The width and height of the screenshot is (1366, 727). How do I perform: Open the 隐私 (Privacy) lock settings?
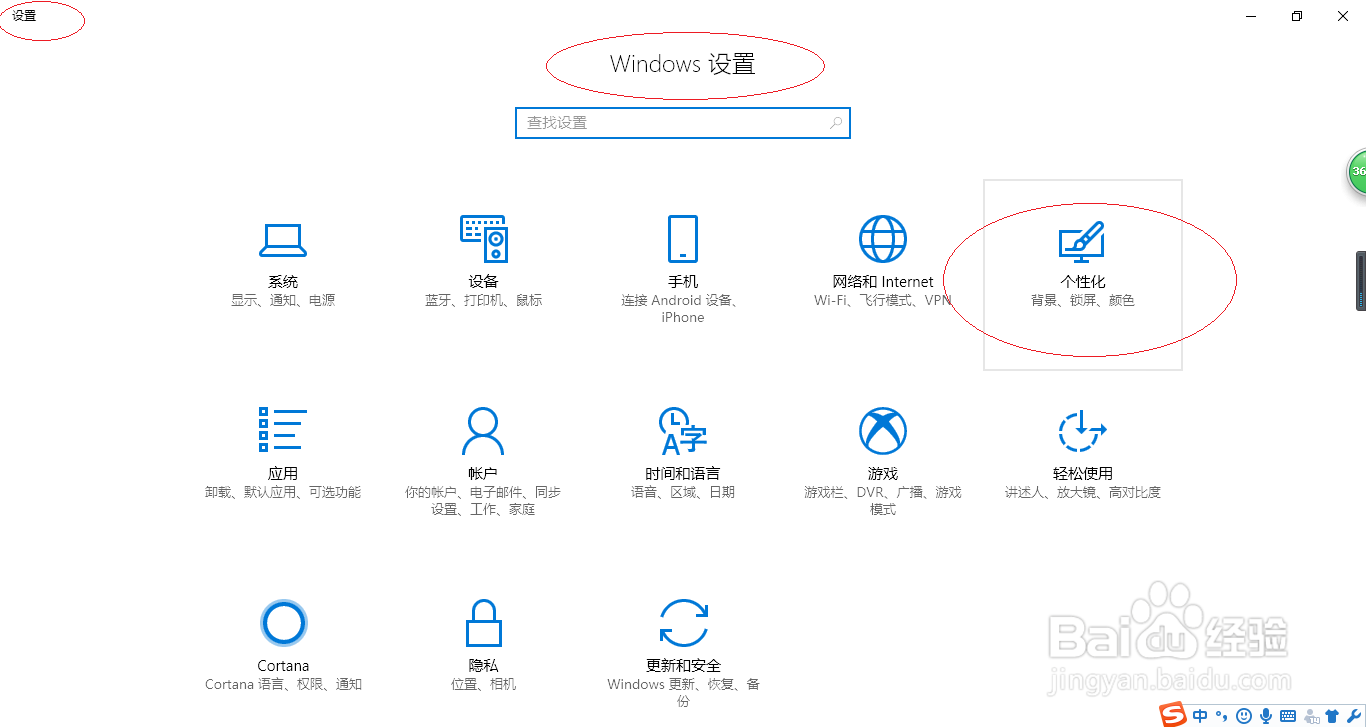pos(483,646)
